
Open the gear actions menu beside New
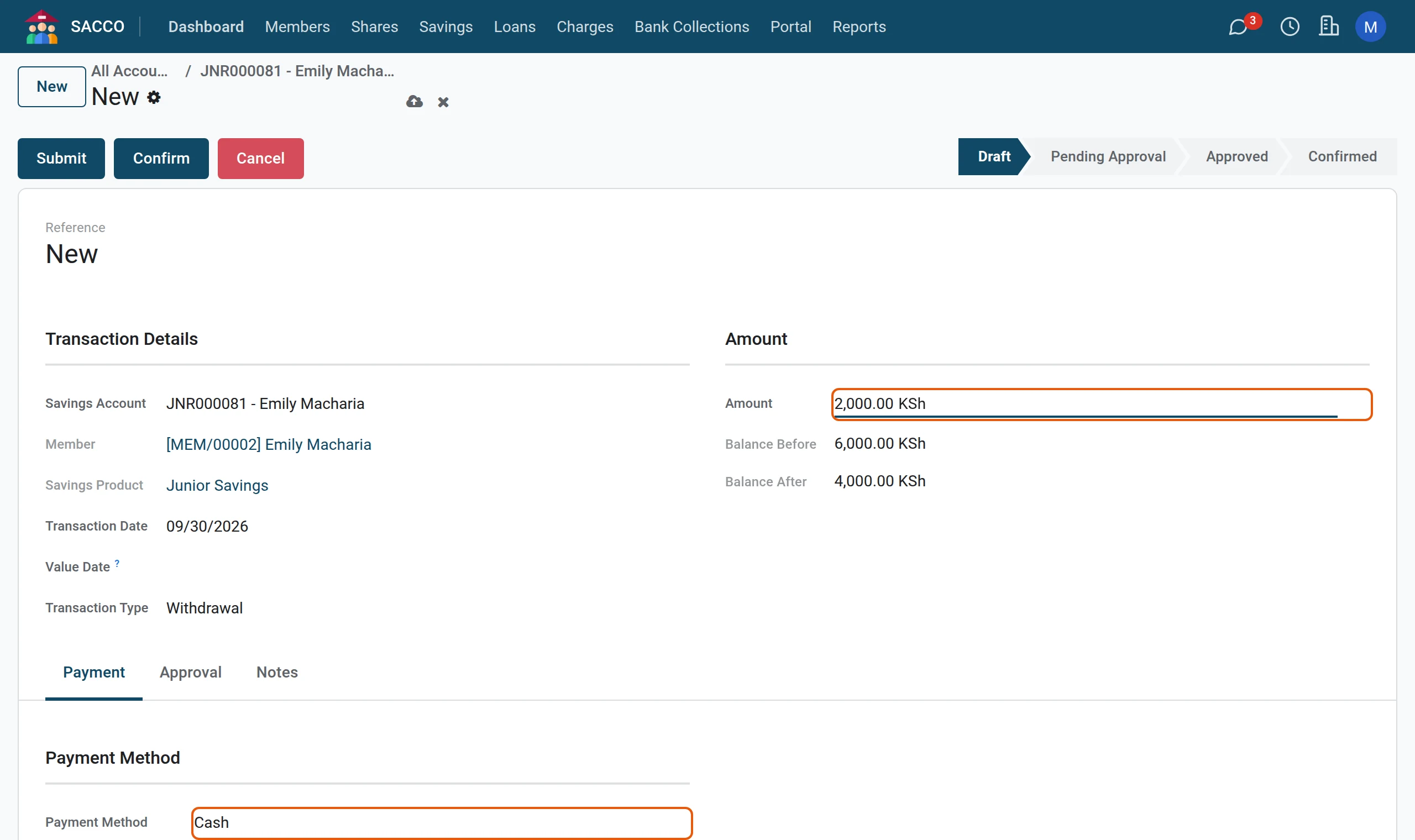pos(154,97)
